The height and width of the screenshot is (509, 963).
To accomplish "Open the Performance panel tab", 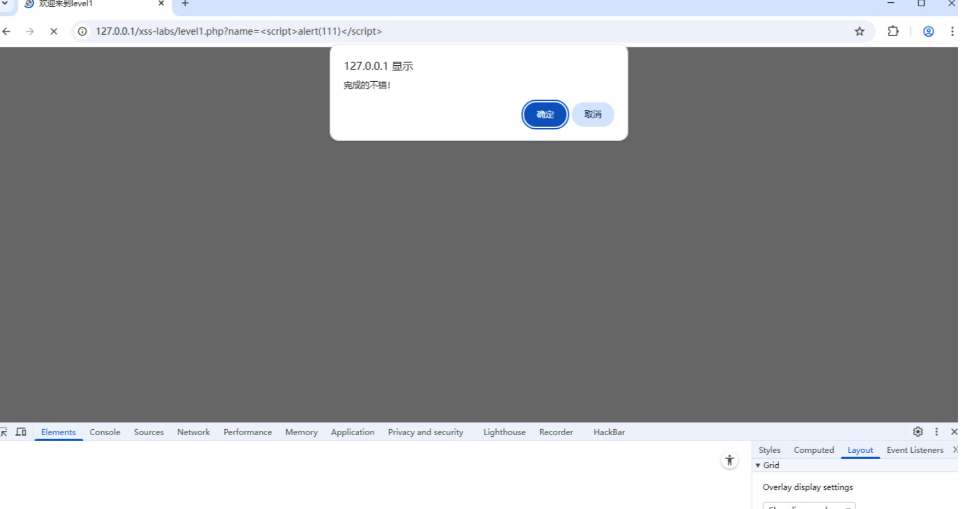I will click(x=248, y=432).
